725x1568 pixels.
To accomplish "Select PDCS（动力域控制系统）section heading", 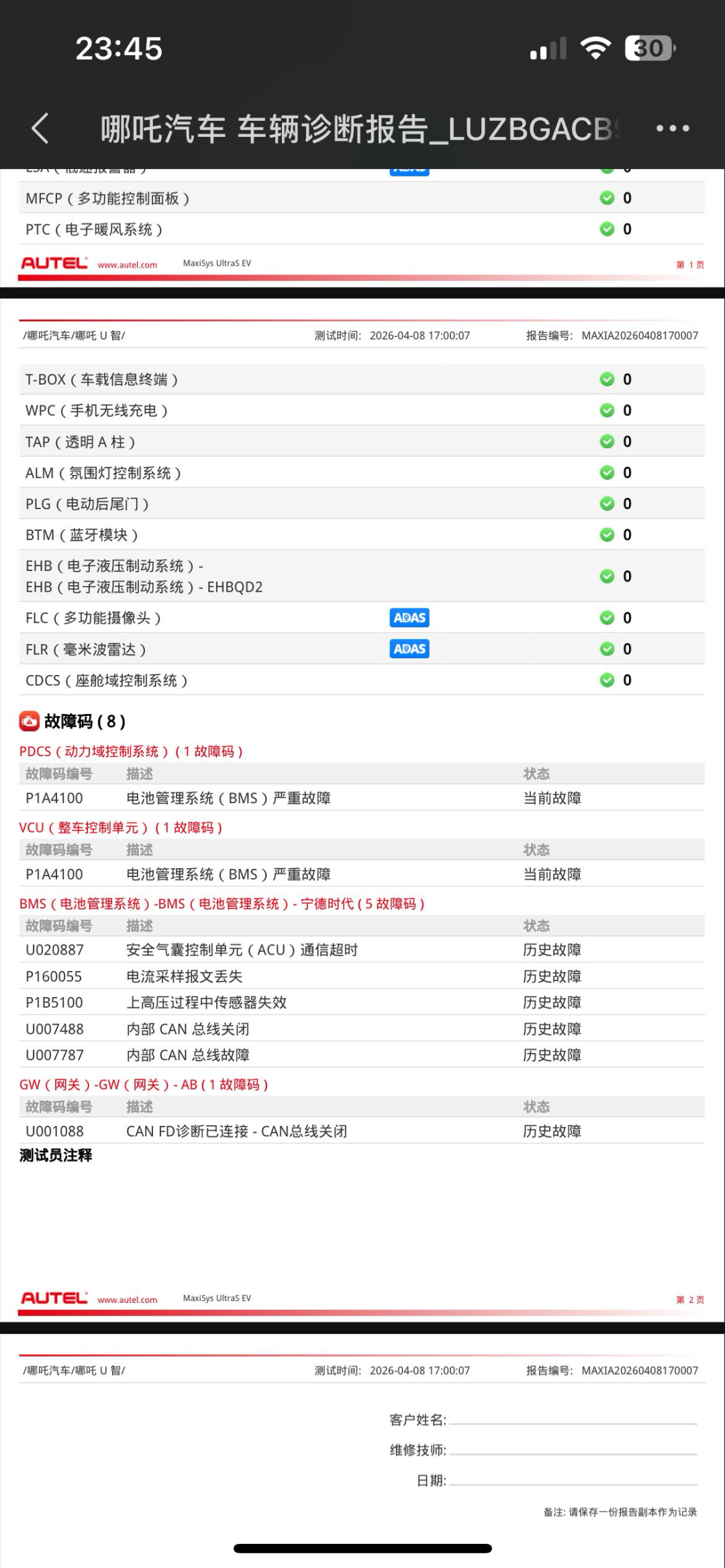I will [x=131, y=751].
